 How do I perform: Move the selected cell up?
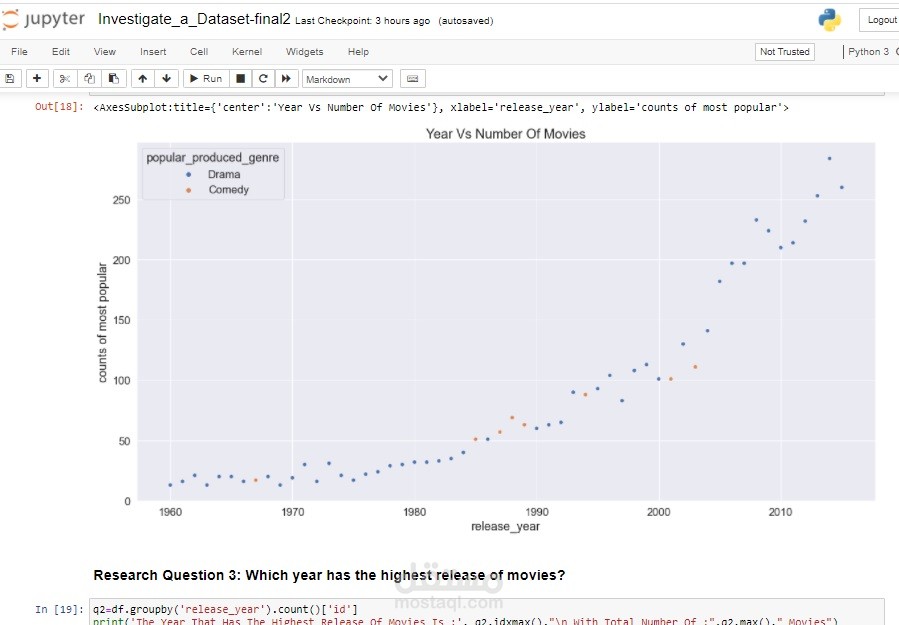pos(142,78)
